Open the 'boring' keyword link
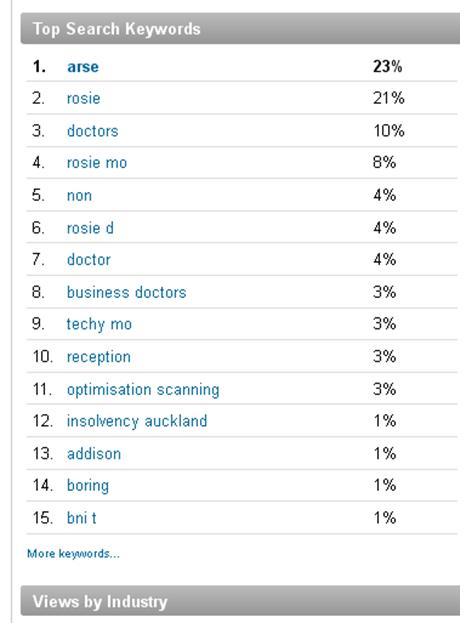The height and width of the screenshot is (627, 467). (x=88, y=486)
